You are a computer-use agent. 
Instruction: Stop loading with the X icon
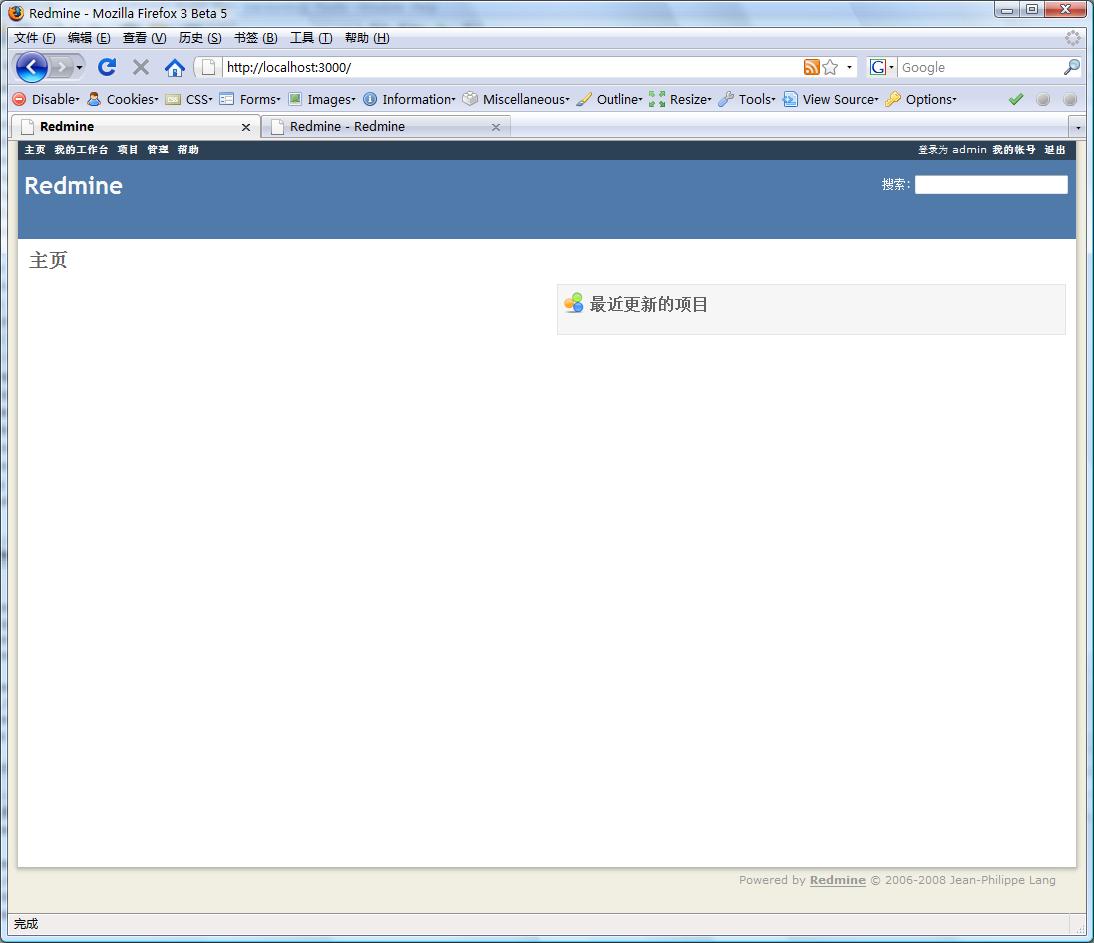pyautogui.click(x=141, y=67)
